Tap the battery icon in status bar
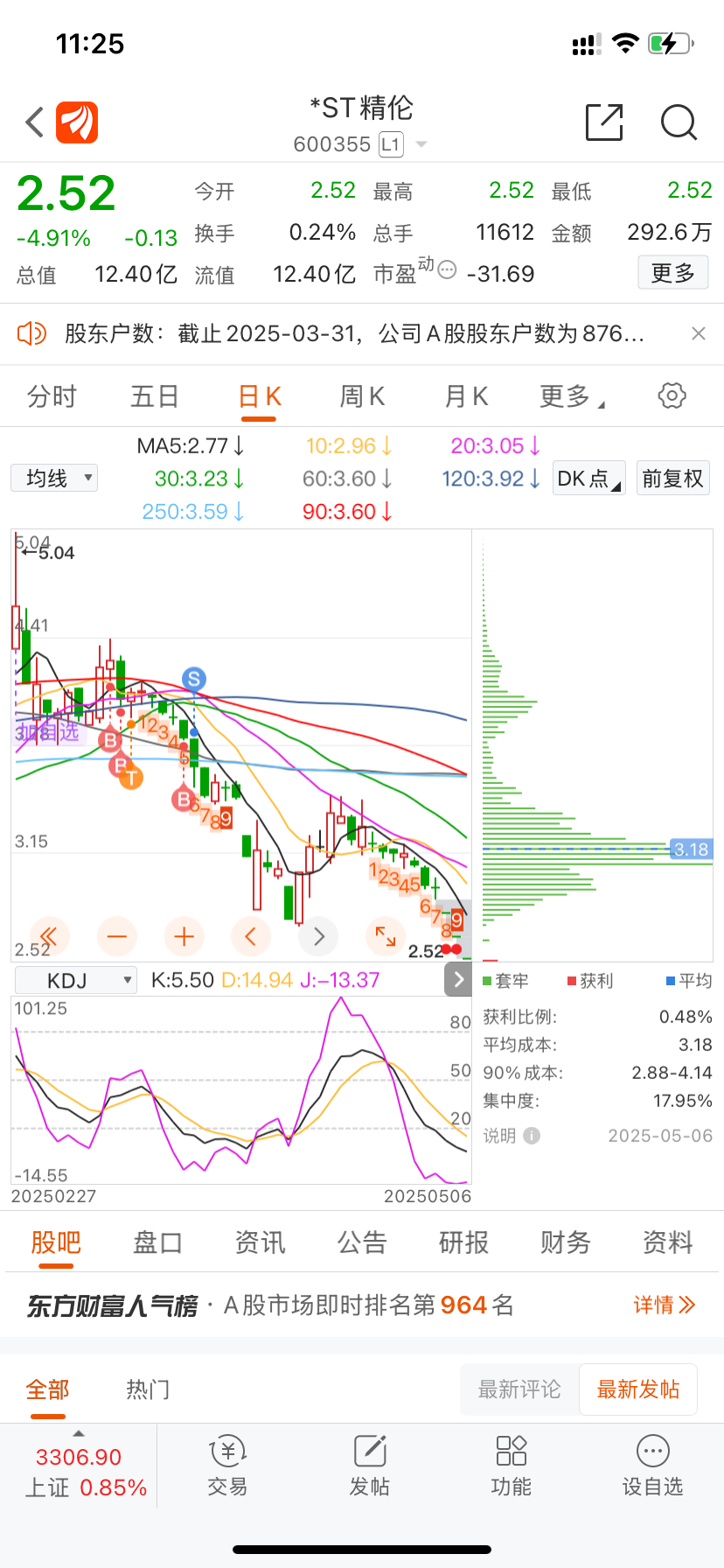Screen dimensions: 724x1568 coord(671,43)
